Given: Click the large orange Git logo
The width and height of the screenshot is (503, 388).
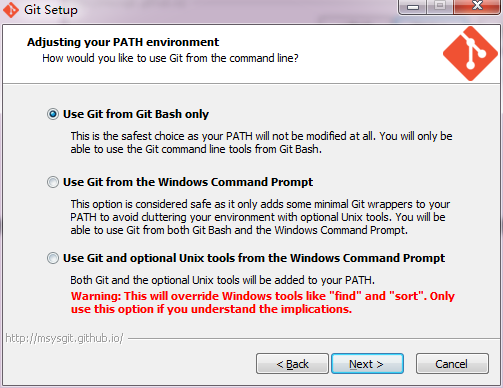Looking at the screenshot, I should (x=470, y=54).
